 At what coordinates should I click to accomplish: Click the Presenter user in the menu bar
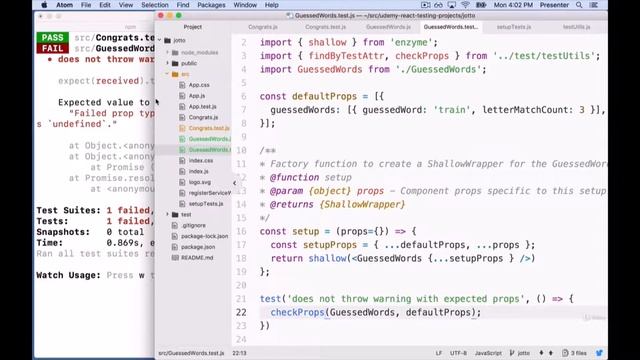(x=554, y=5)
